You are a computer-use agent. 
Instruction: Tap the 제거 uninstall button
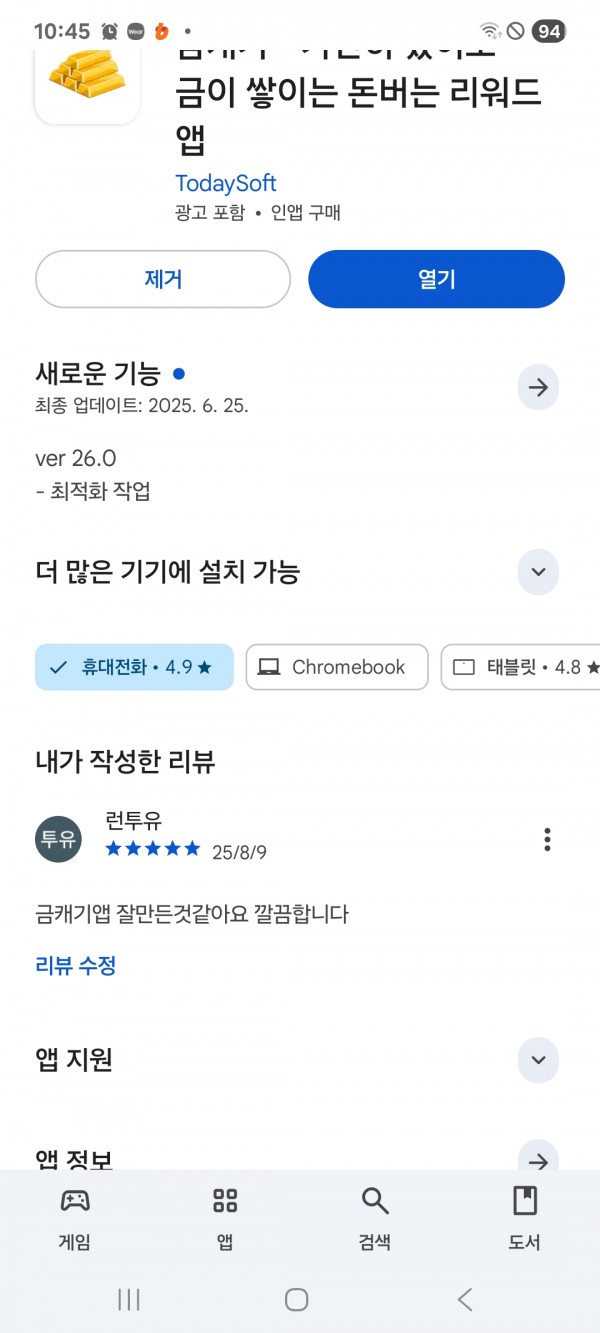163,279
